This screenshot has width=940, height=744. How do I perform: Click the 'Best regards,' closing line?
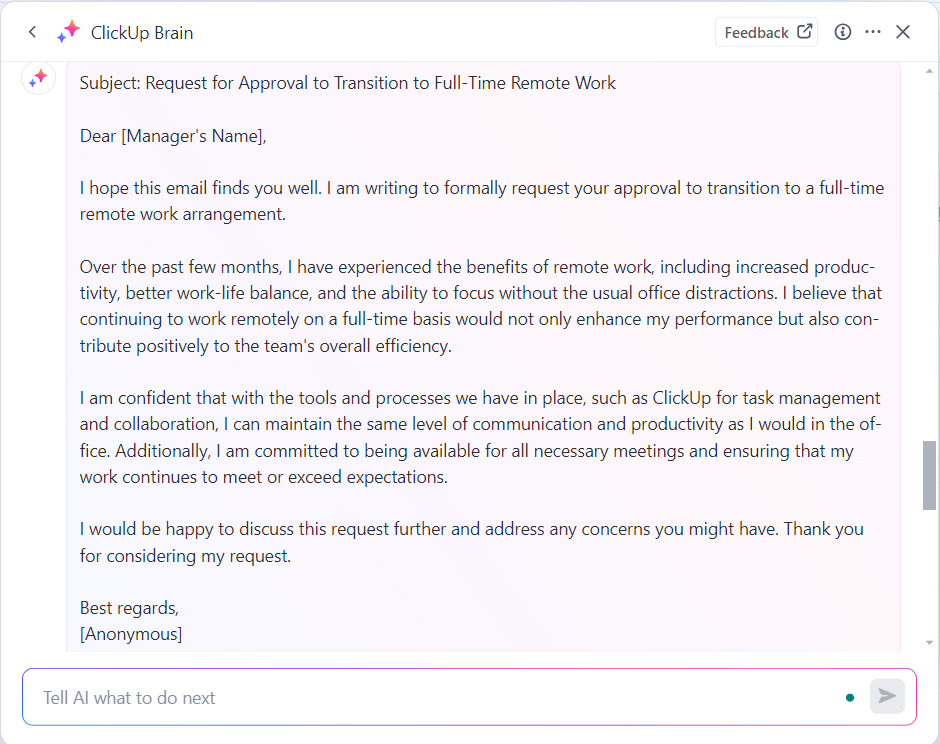click(x=129, y=607)
